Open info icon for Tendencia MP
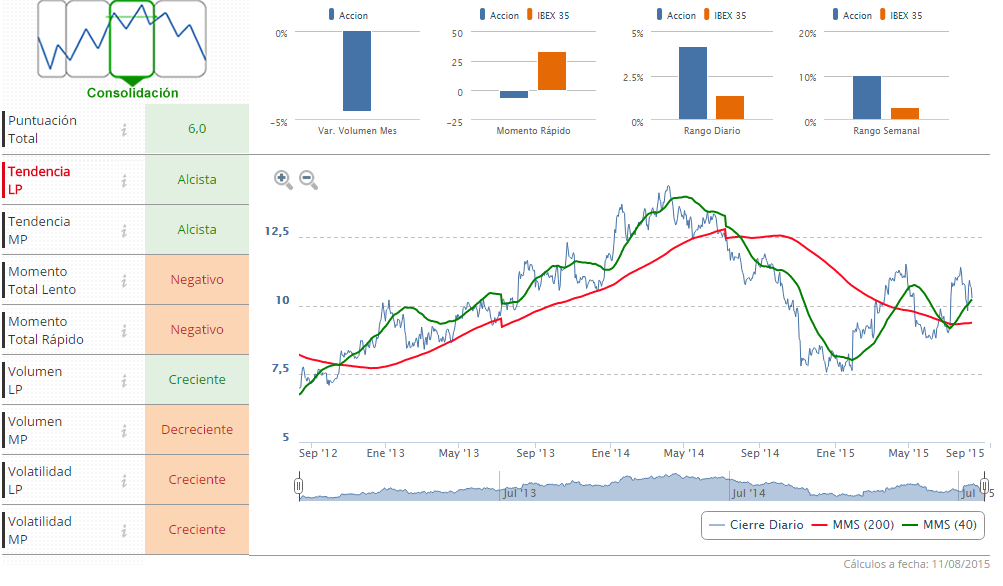 pyautogui.click(x=124, y=230)
